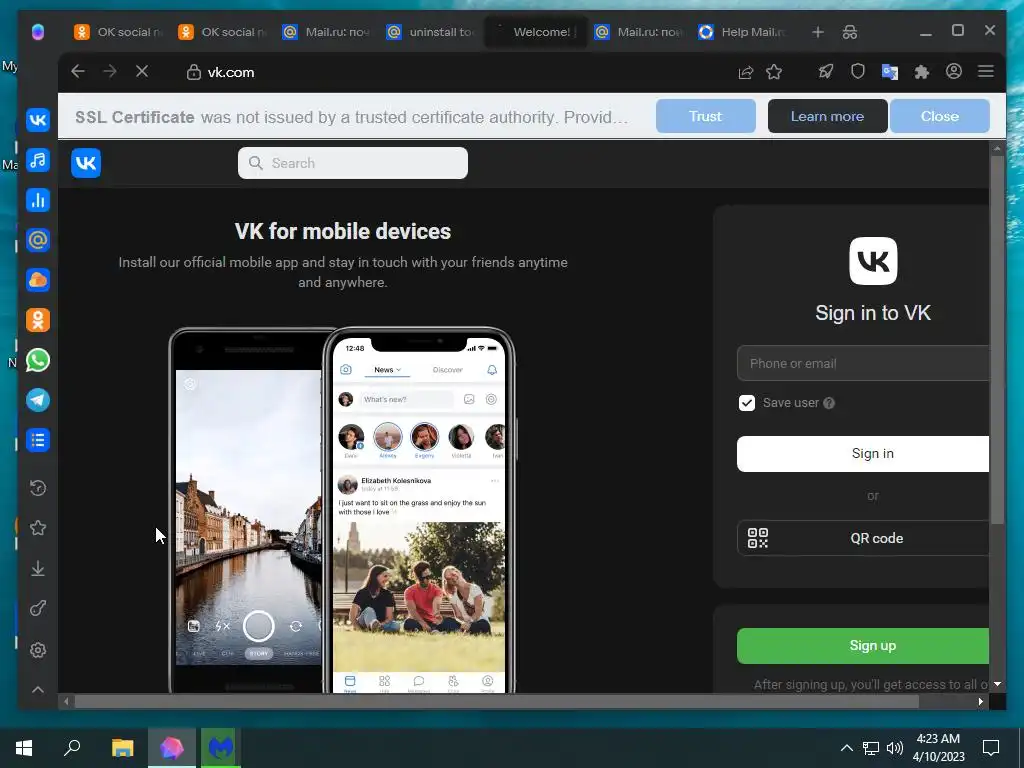Open the extensions puzzle icon
1024x768 pixels.
(x=921, y=72)
